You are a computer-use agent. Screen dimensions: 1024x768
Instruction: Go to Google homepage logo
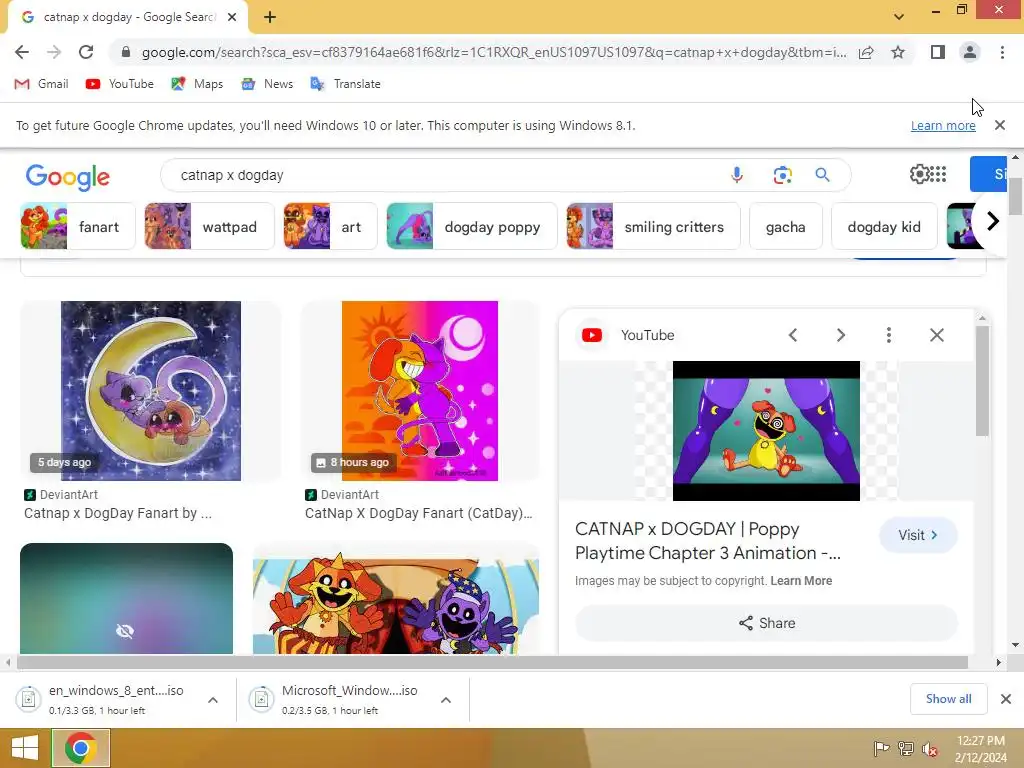[x=68, y=176]
